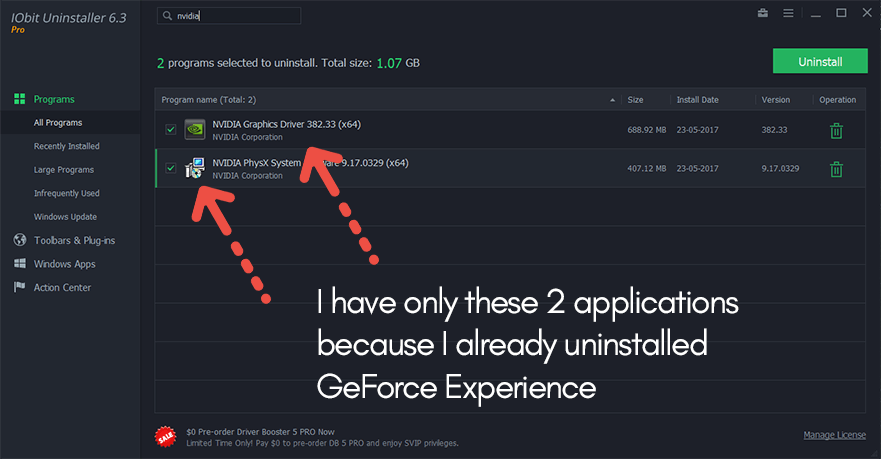Viewport: 881px width, 459px height.
Task: Click the red SALE badge icon
Action: click(x=165, y=437)
